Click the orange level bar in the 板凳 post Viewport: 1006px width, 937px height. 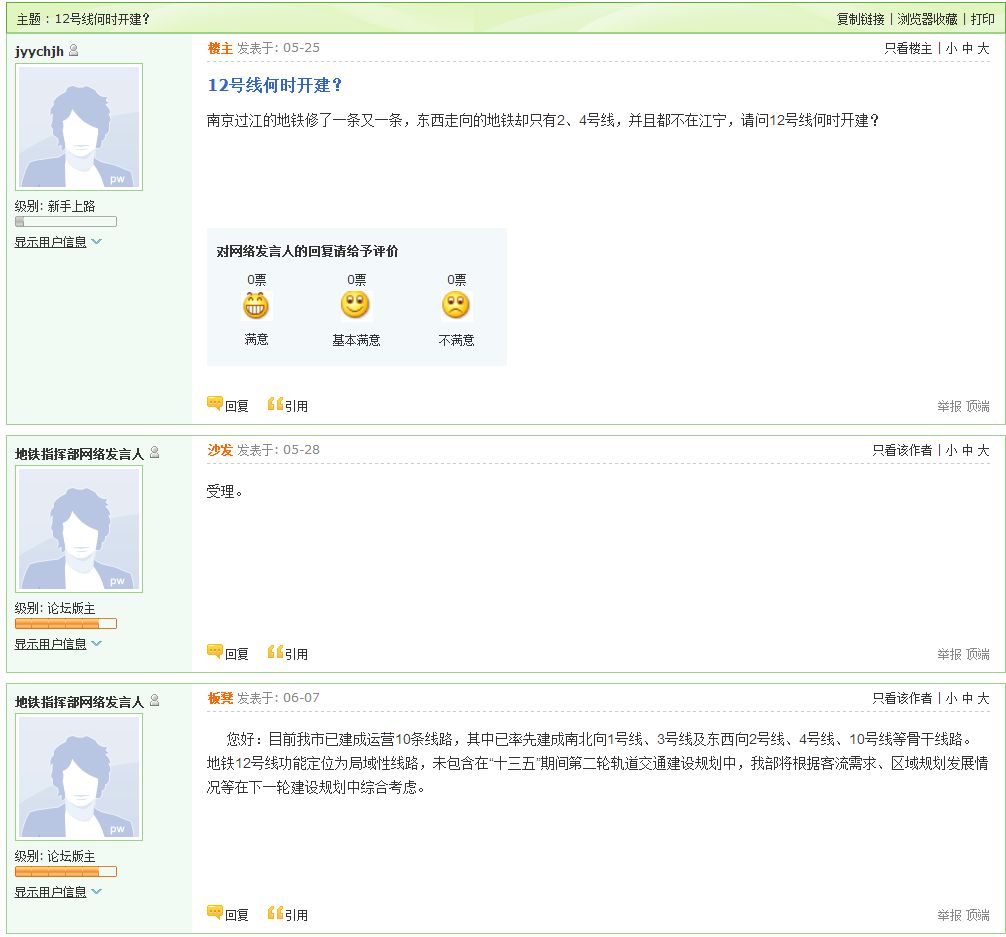tap(66, 871)
